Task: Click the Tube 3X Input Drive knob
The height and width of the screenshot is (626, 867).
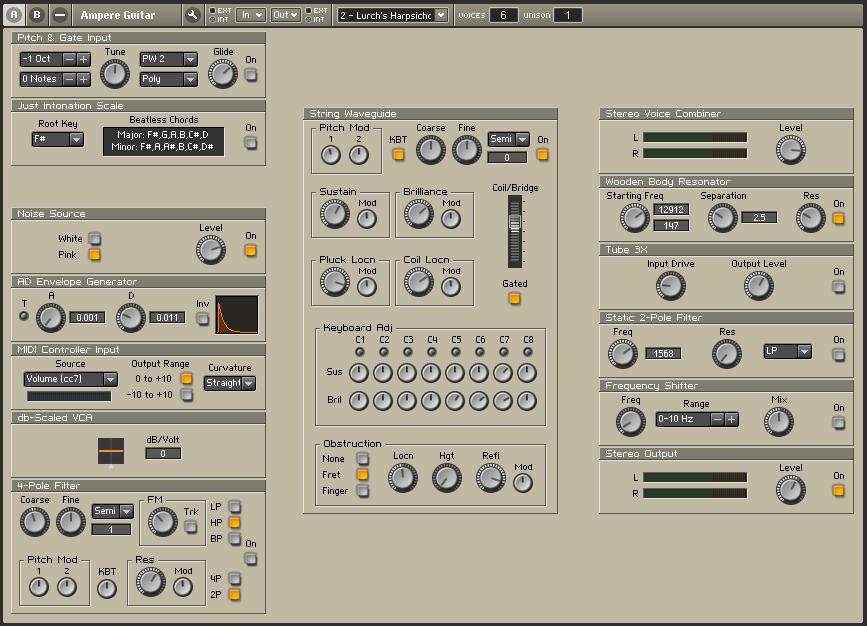Action: pyautogui.click(x=670, y=287)
